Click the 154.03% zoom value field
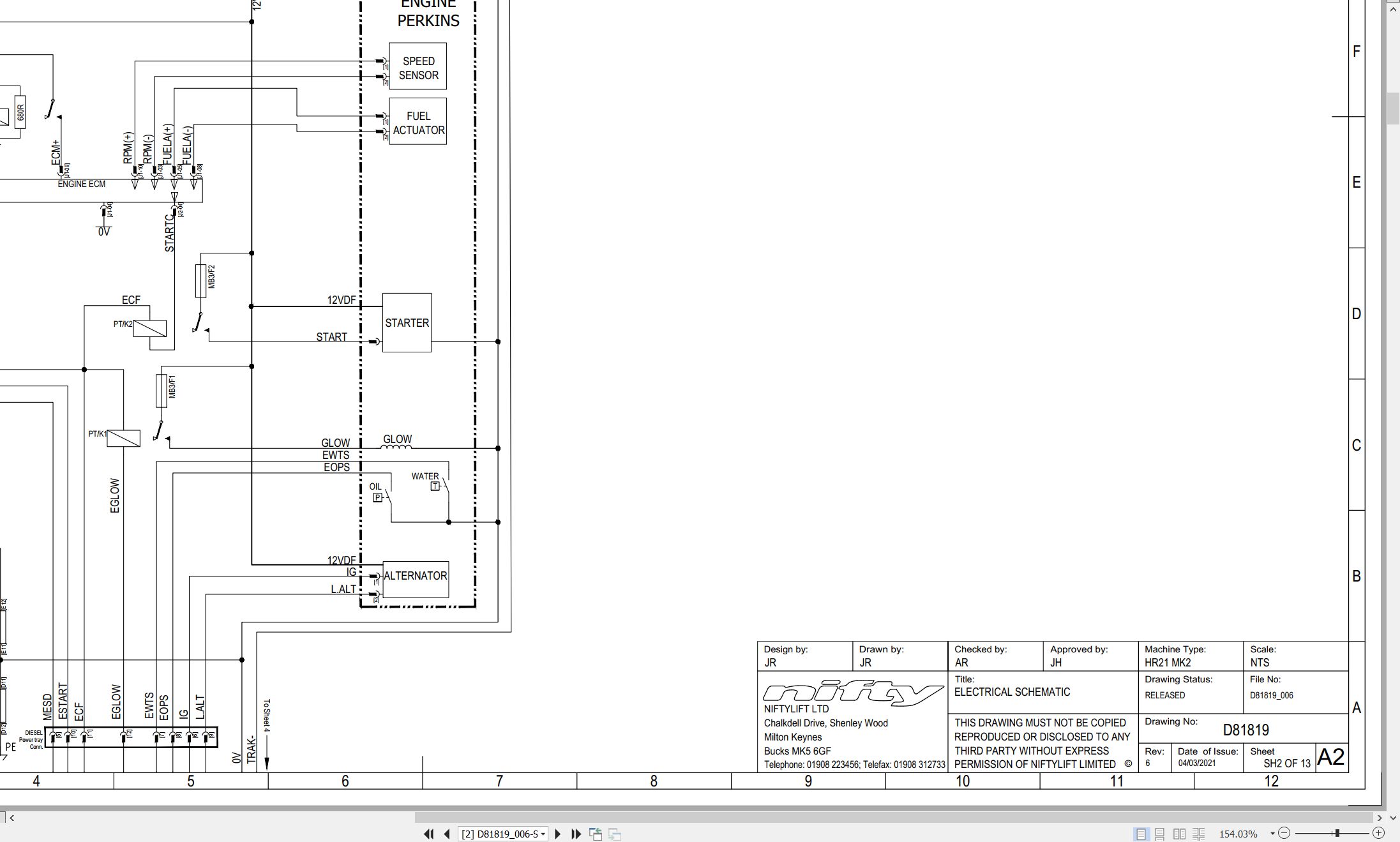 coord(1238,834)
